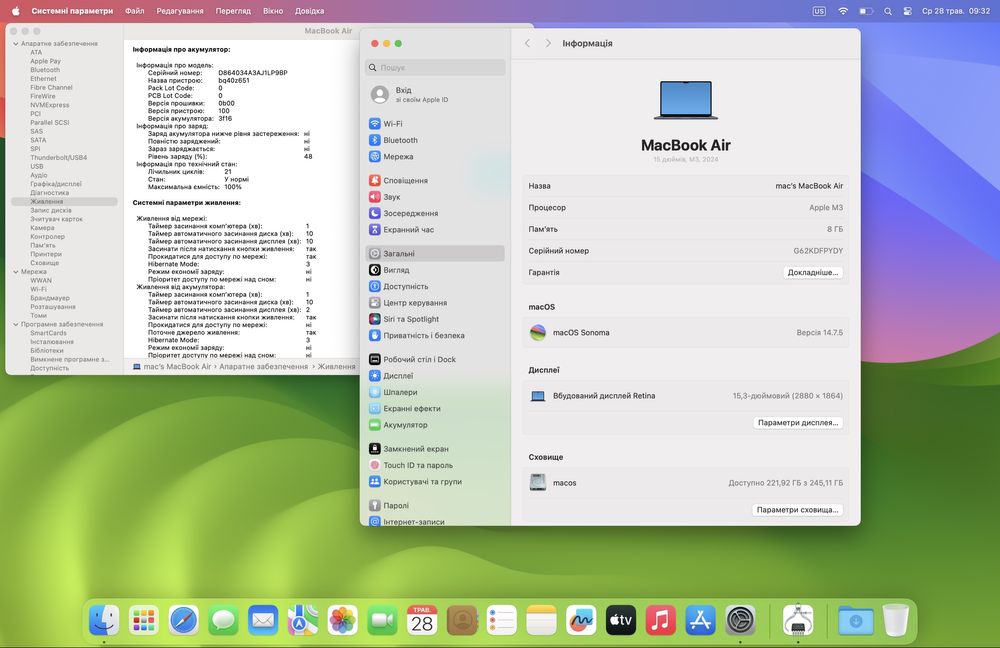The image size is (1000, 648).
Task: Open Замкнений екран in sidebar
Action: [x=435, y=449]
